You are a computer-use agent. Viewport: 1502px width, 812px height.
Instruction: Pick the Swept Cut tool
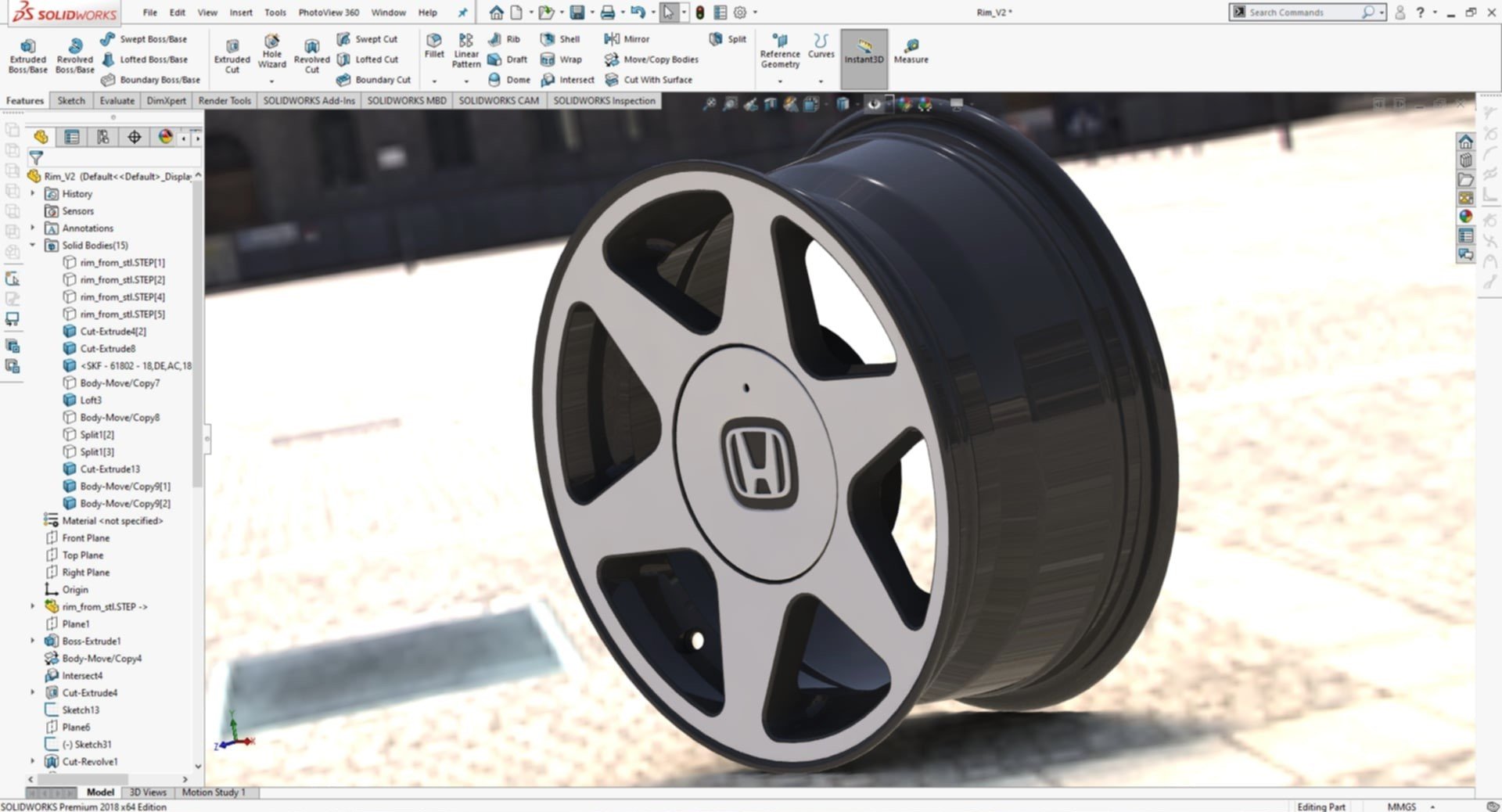tap(367, 39)
